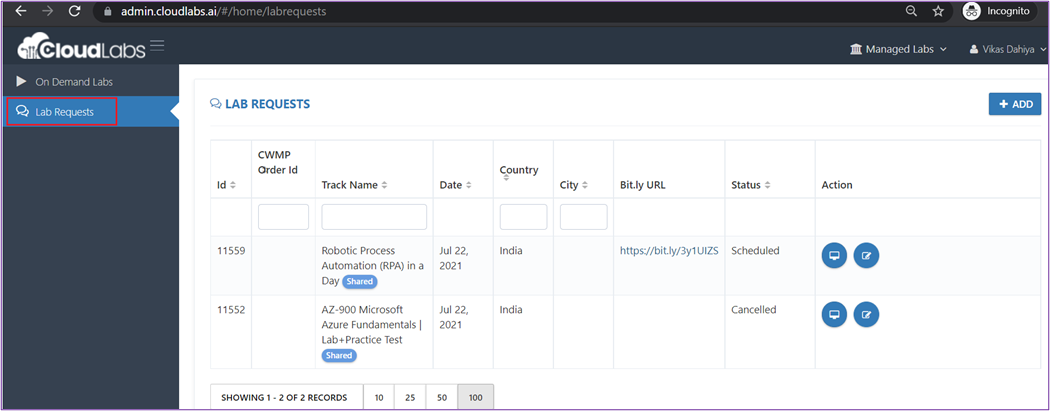The image size is (1050, 411).
Task: Click the monitor view icon for request 11559
Action: pos(834,255)
